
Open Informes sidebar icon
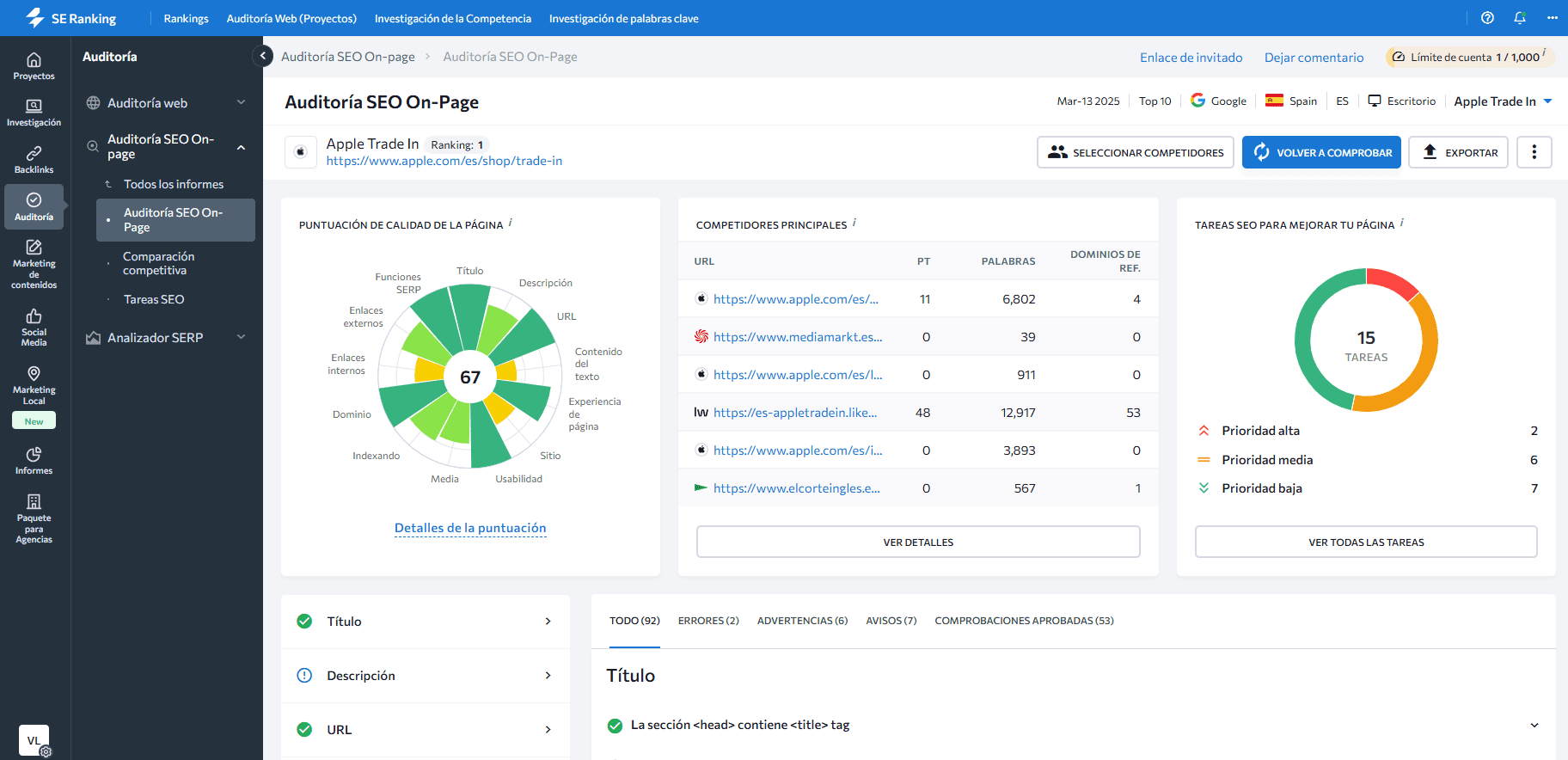click(34, 460)
